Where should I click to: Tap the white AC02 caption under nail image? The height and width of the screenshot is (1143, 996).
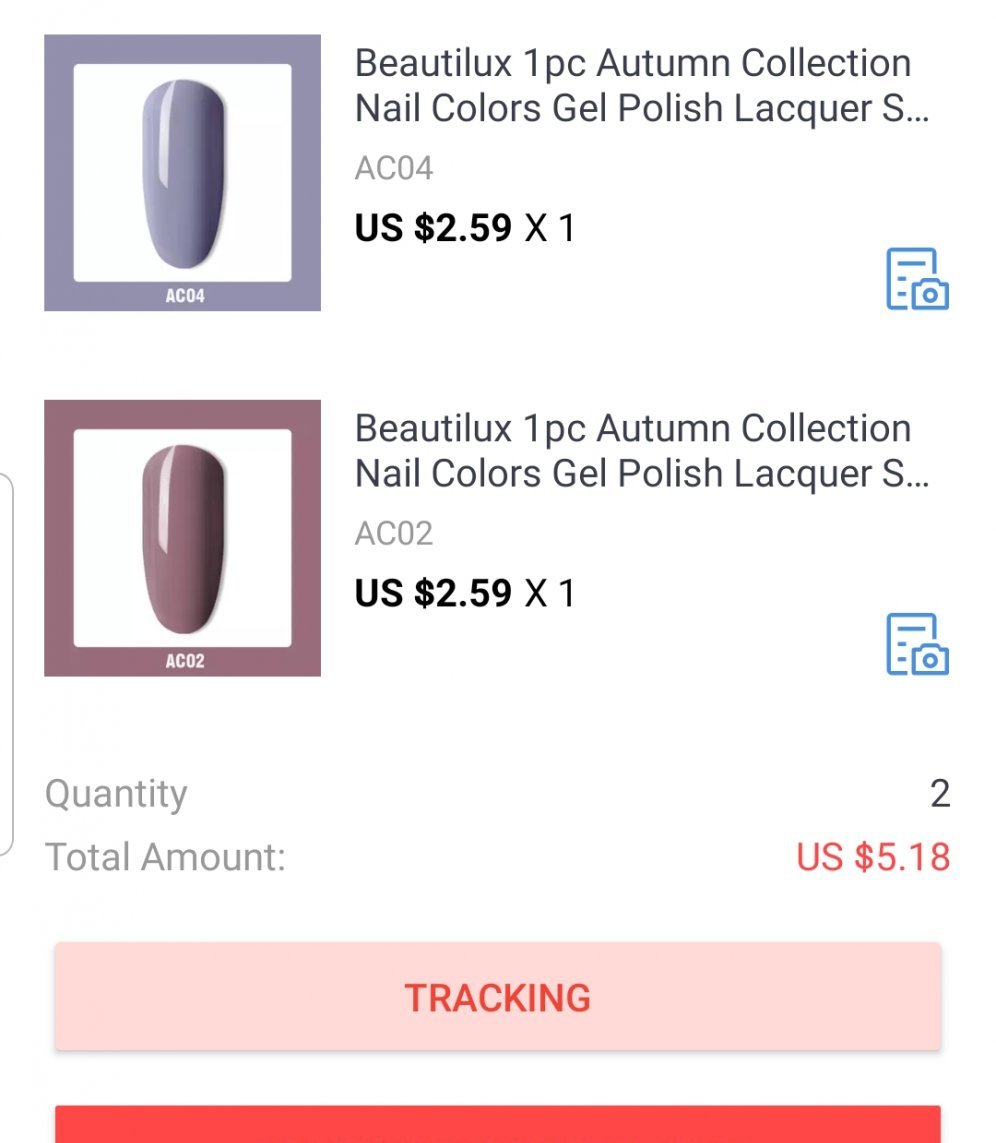185,661
